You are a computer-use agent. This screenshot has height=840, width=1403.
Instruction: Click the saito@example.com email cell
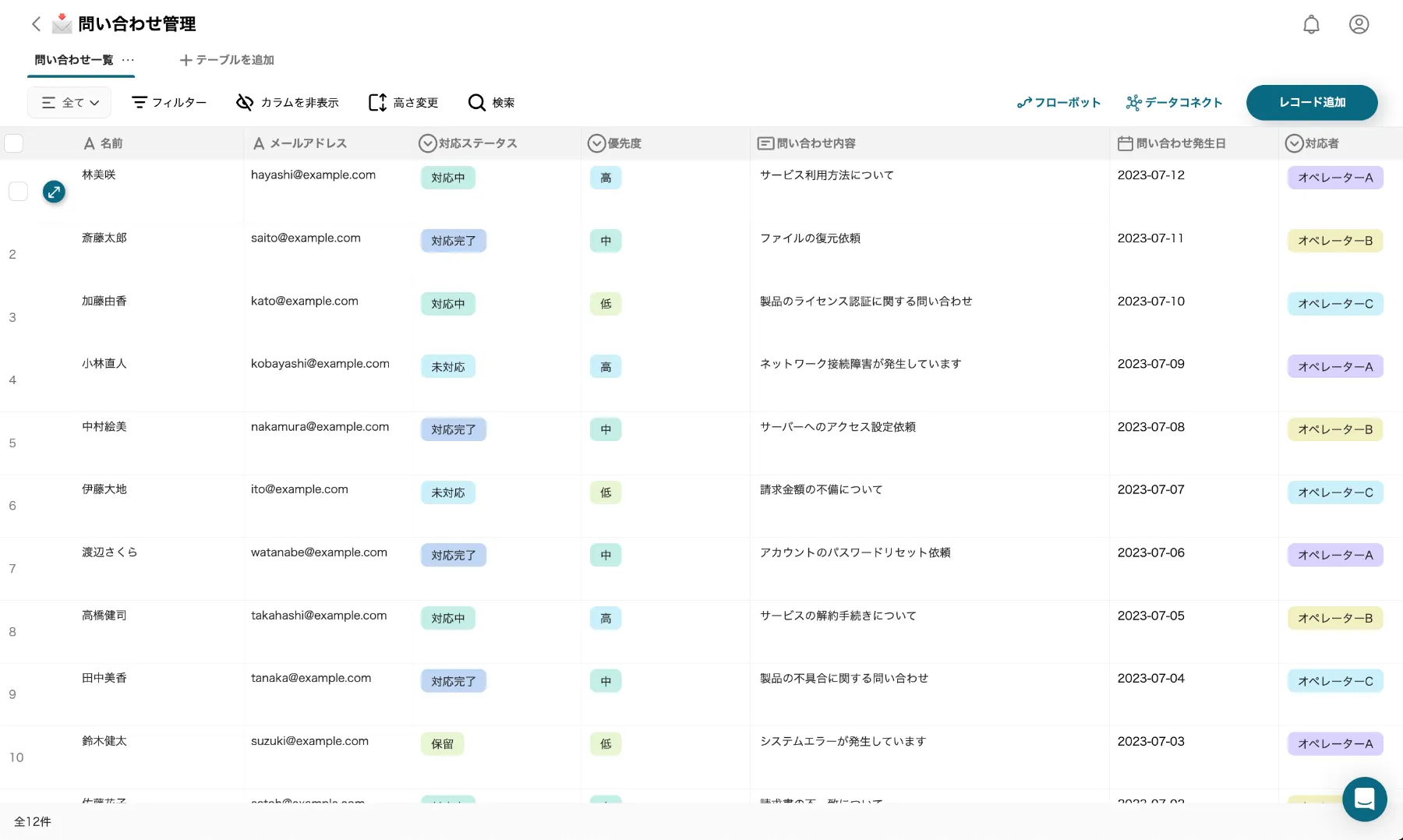click(x=306, y=238)
